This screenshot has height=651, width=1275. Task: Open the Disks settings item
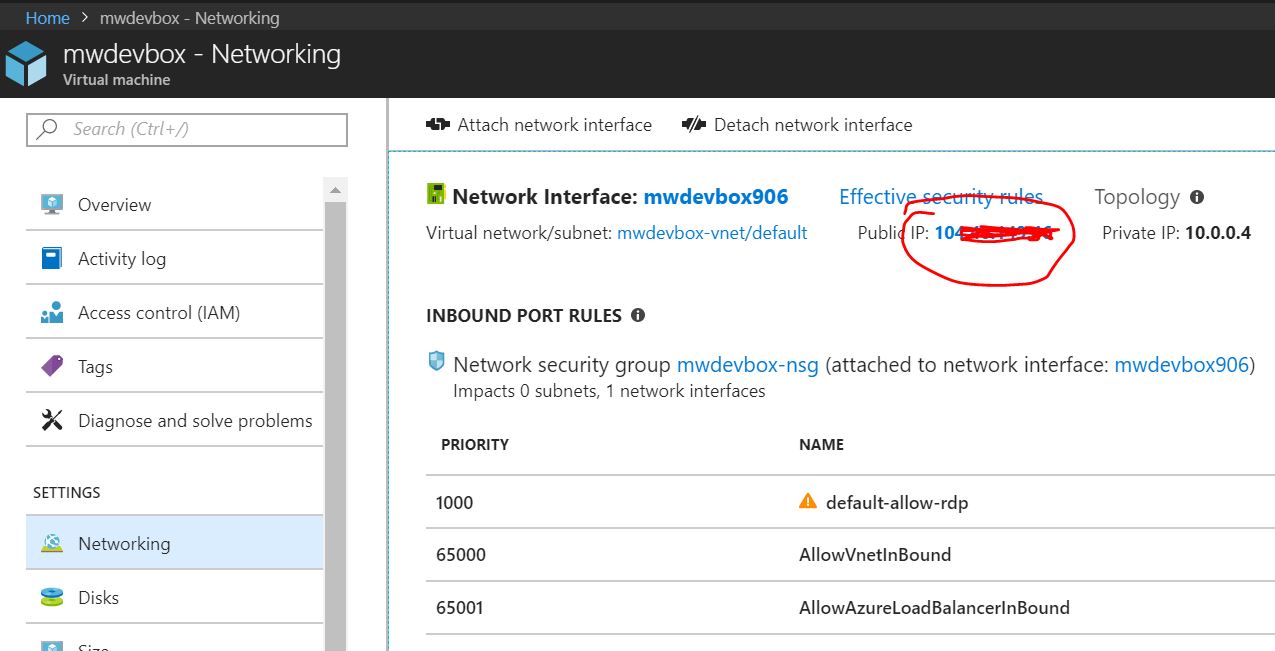tap(174, 597)
